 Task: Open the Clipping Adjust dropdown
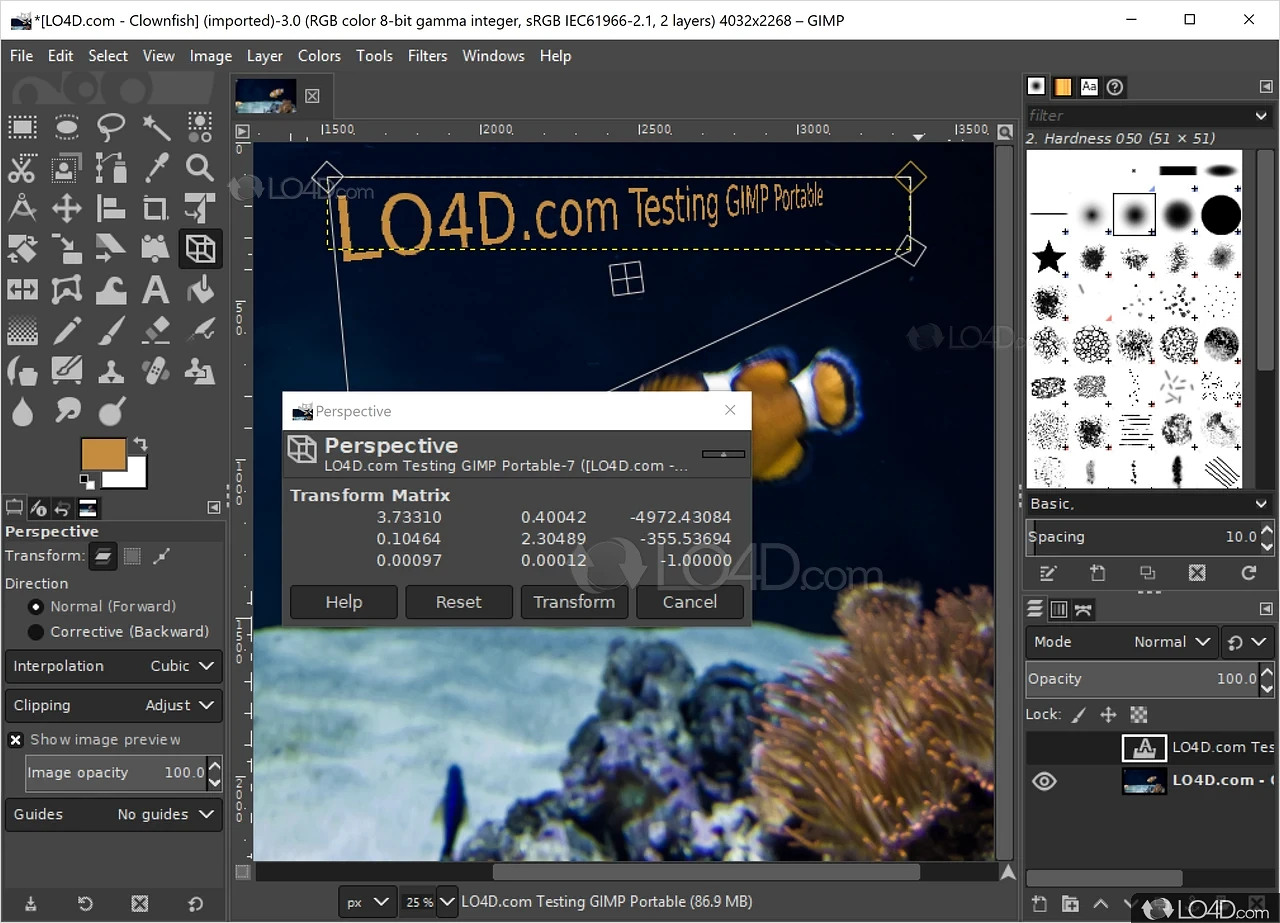114,705
